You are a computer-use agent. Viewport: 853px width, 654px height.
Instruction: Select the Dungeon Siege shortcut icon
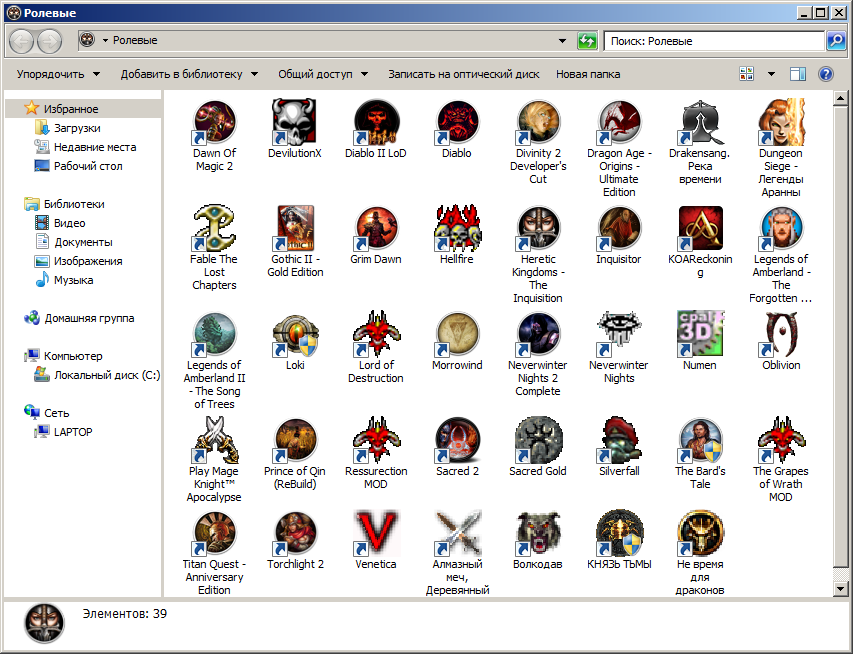781,122
